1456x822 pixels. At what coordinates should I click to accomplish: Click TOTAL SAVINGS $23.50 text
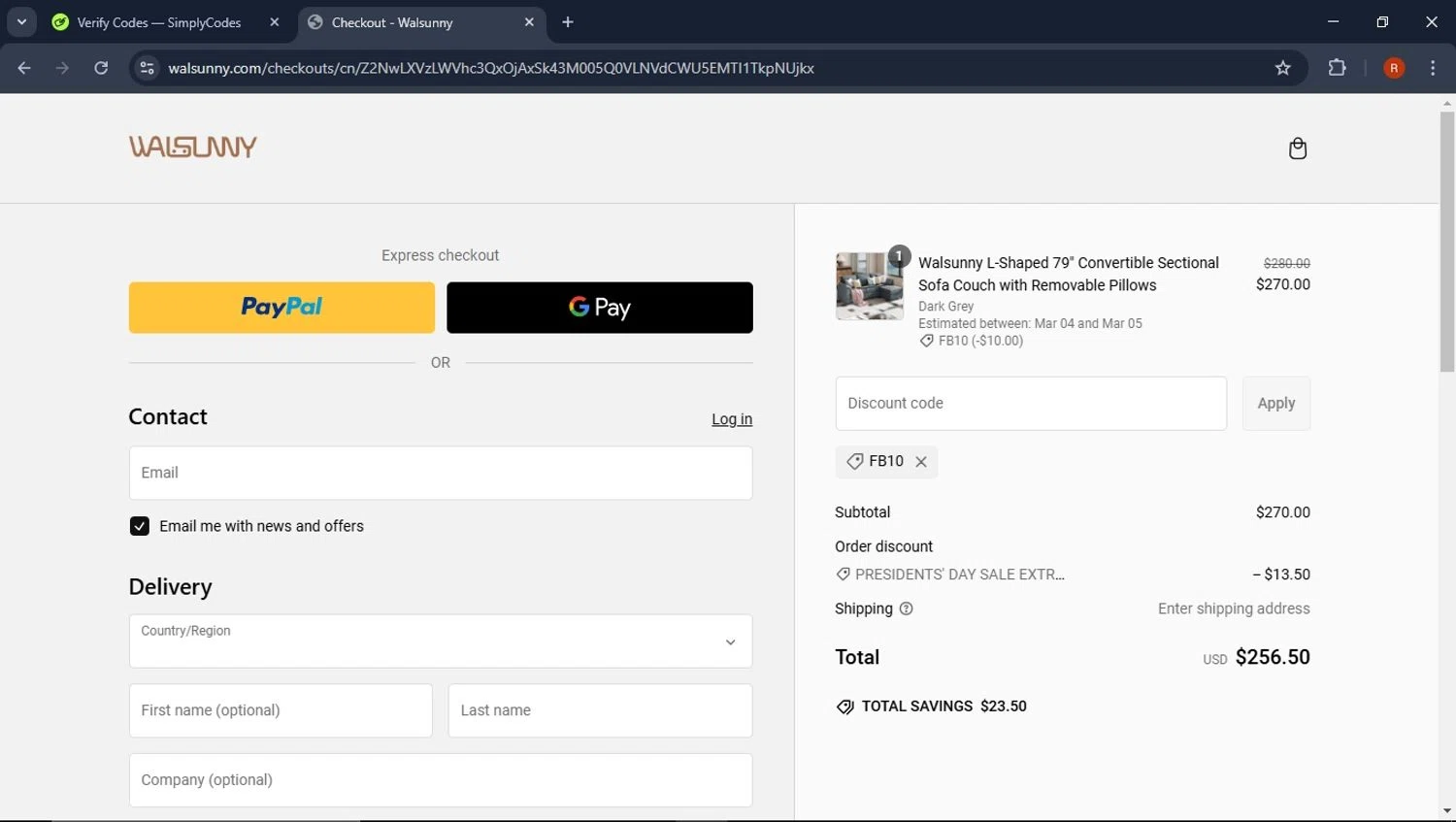pyautogui.click(x=944, y=707)
